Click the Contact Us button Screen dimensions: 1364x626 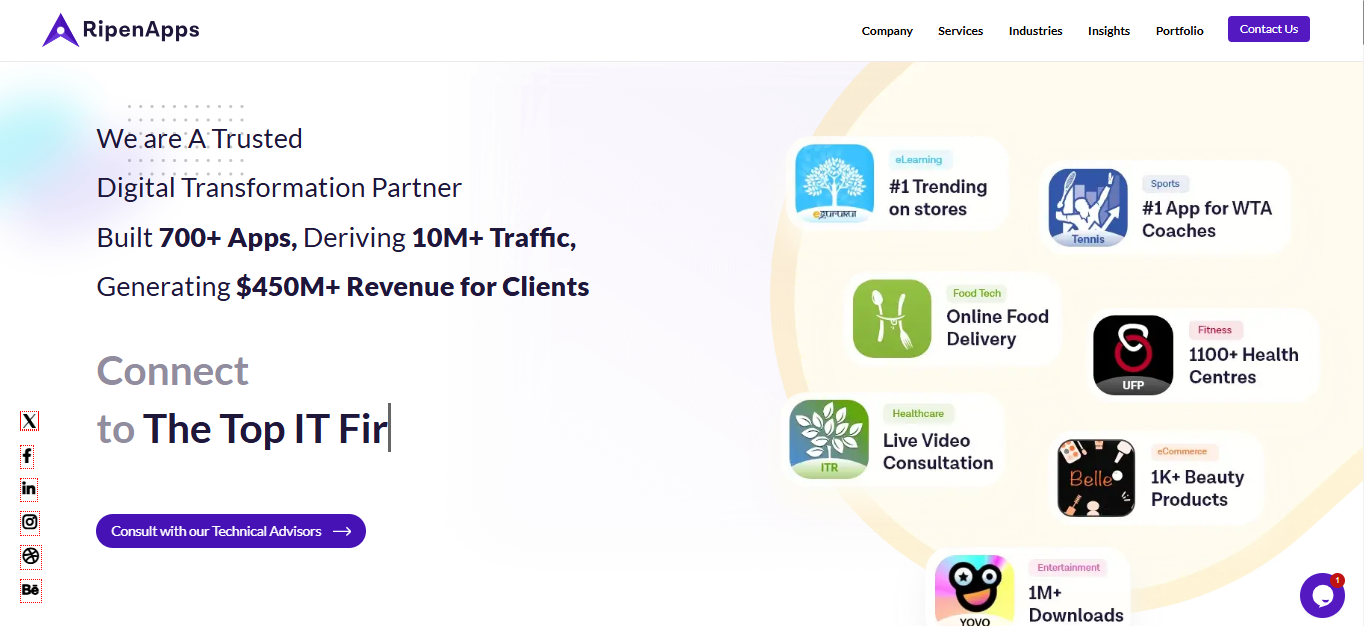click(x=1269, y=29)
